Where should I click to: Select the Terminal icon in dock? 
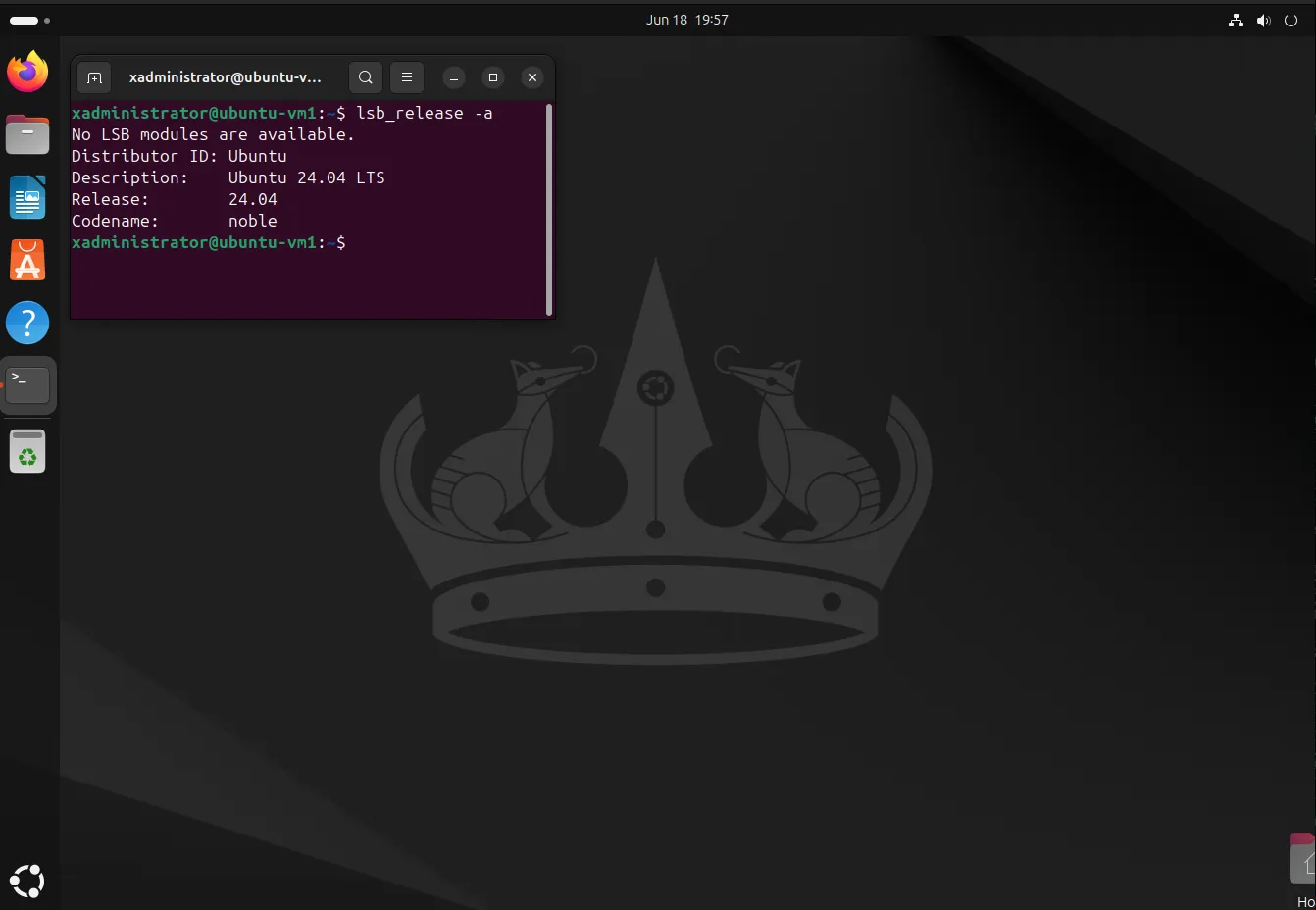coord(27,385)
